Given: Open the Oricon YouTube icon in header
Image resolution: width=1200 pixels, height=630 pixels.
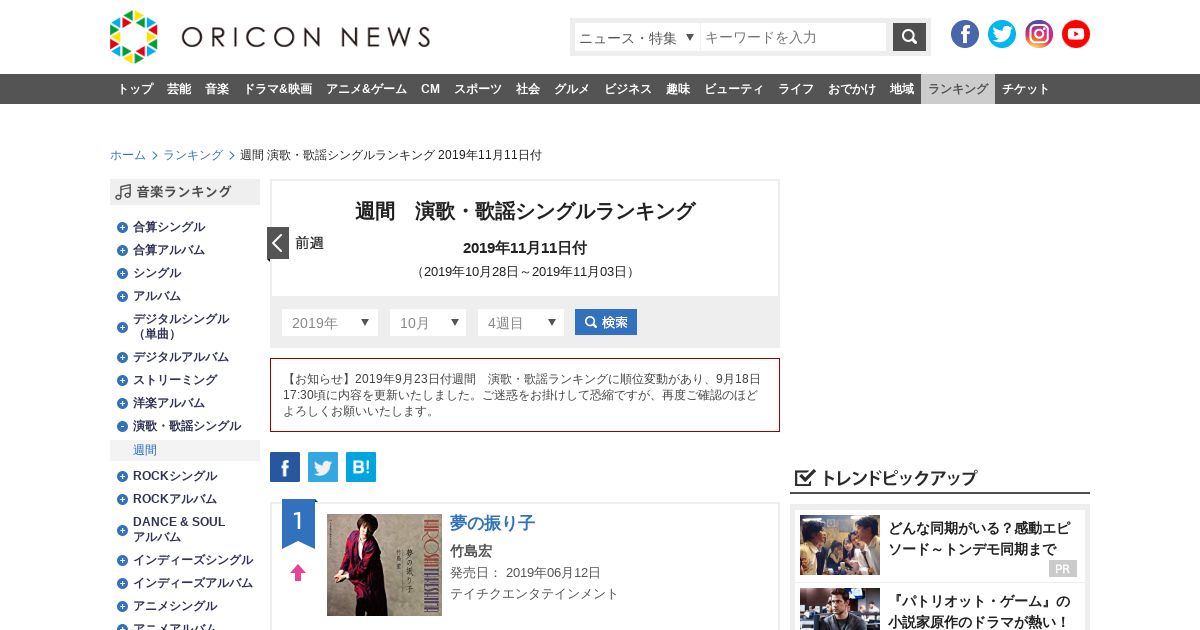Looking at the screenshot, I should (x=1076, y=34).
